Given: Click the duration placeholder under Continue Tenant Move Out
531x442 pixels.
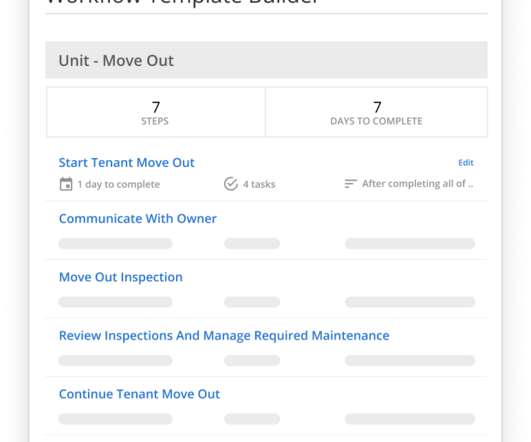Looking at the screenshot, I should pyautogui.click(x=115, y=419).
